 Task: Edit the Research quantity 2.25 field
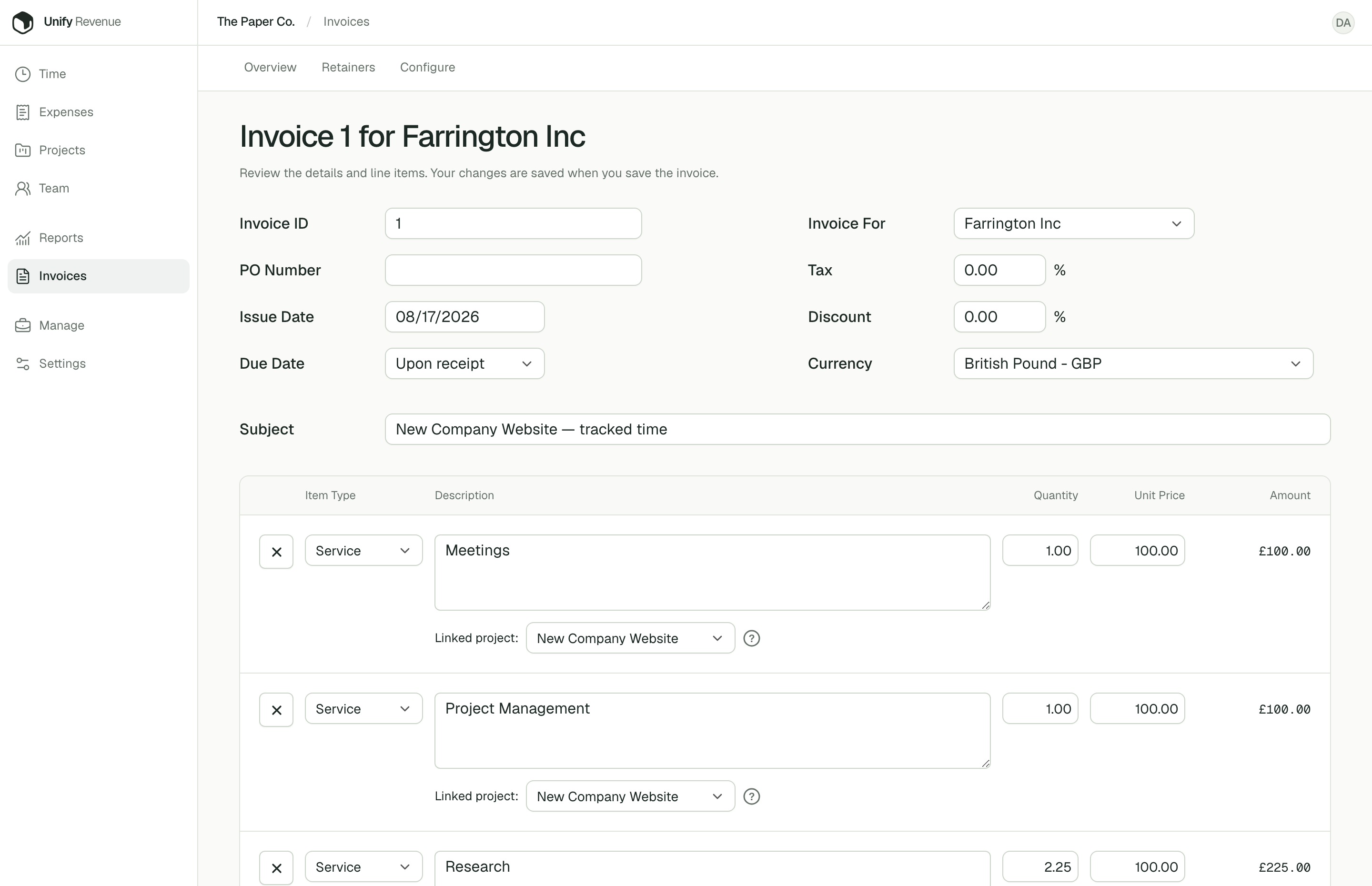1040,867
